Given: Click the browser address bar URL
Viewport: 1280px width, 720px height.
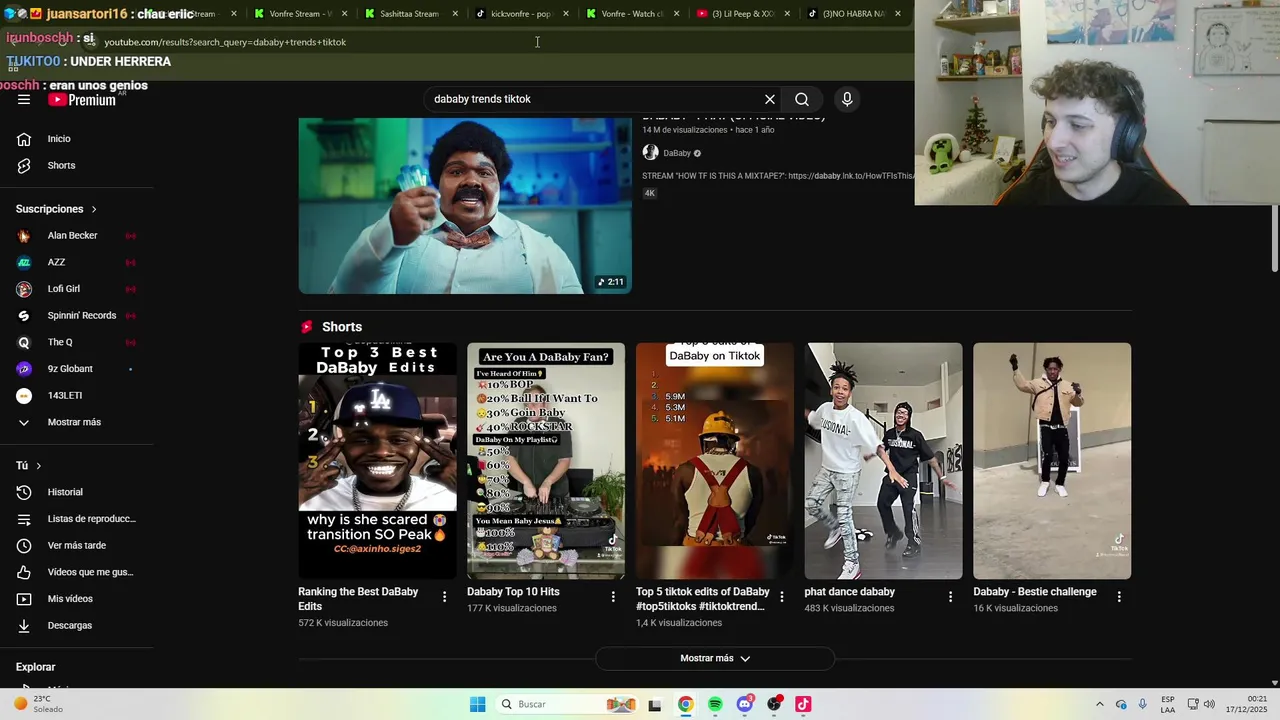Looking at the screenshot, I should (225, 42).
